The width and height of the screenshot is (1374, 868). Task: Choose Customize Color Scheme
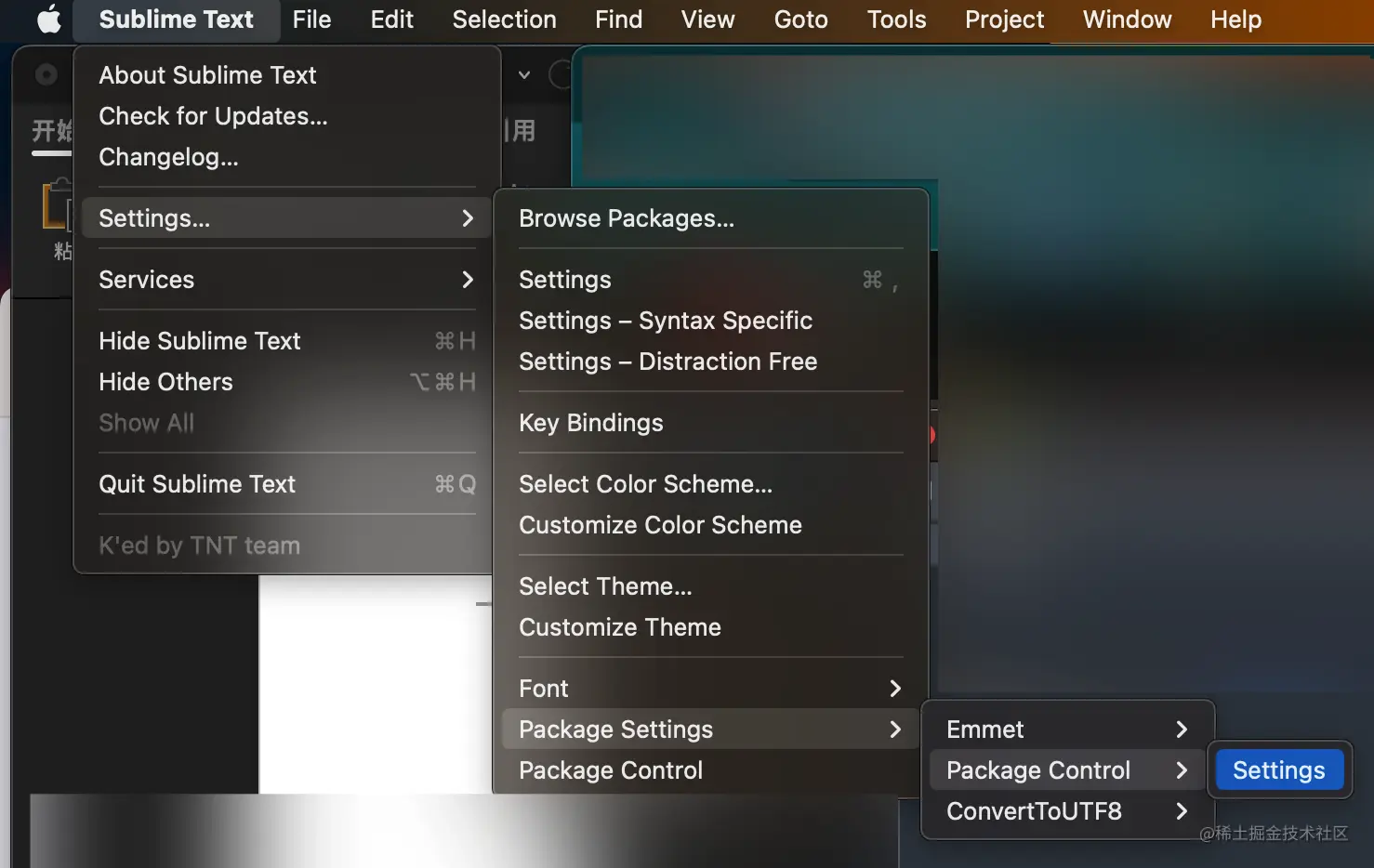click(x=710, y=525)
